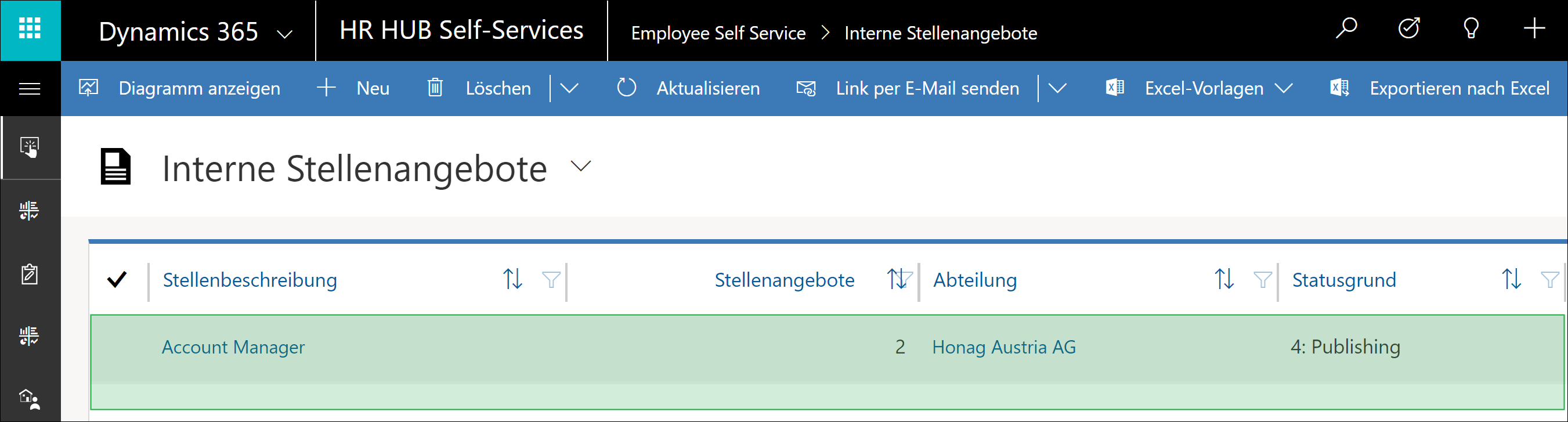Expand the Excel-Vorlagen chevron
1568x422 pixels.
click(1284, 89)
